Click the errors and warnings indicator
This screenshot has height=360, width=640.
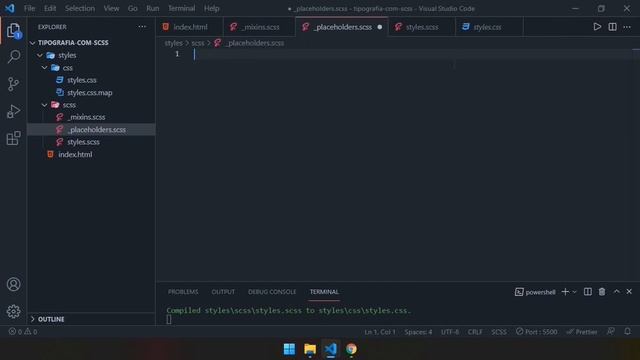click(23, 331)
